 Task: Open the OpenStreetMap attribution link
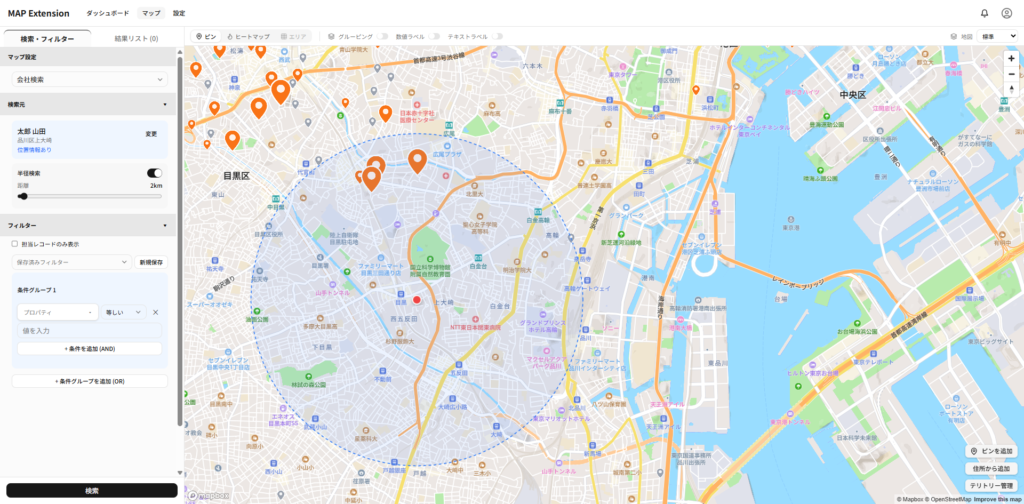point(950,499)
